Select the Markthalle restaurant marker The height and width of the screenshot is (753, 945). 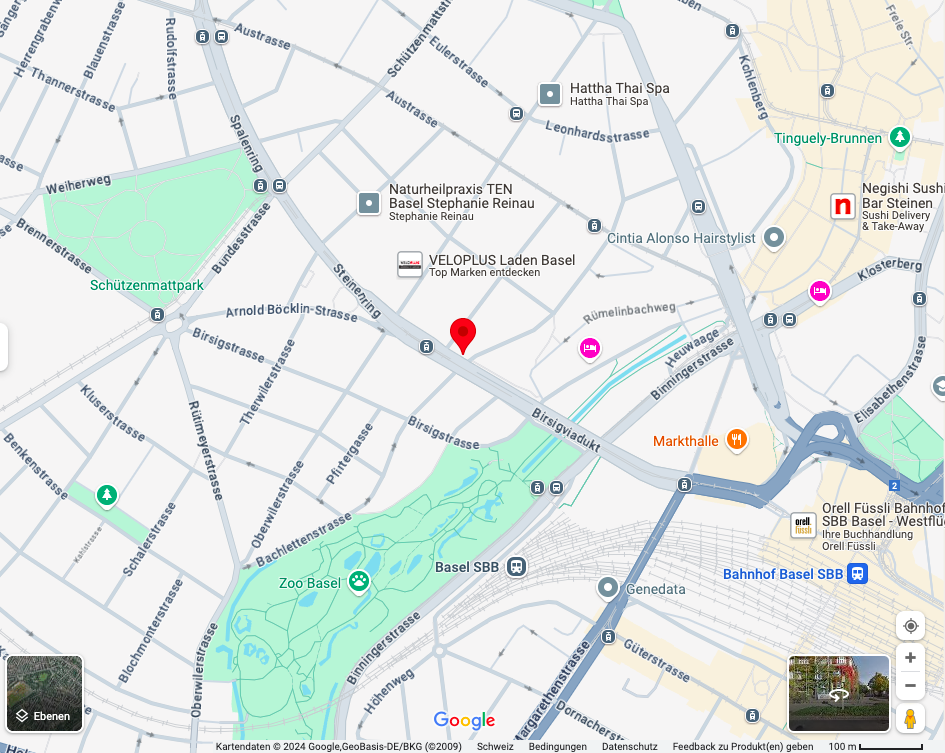click(x=736, y=440)
